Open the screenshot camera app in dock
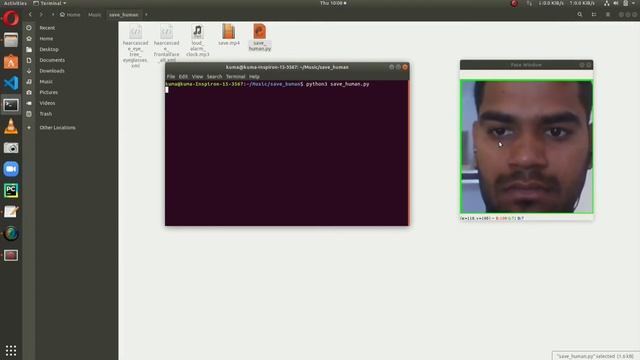640x360 pixels. (x=11, y=148)
